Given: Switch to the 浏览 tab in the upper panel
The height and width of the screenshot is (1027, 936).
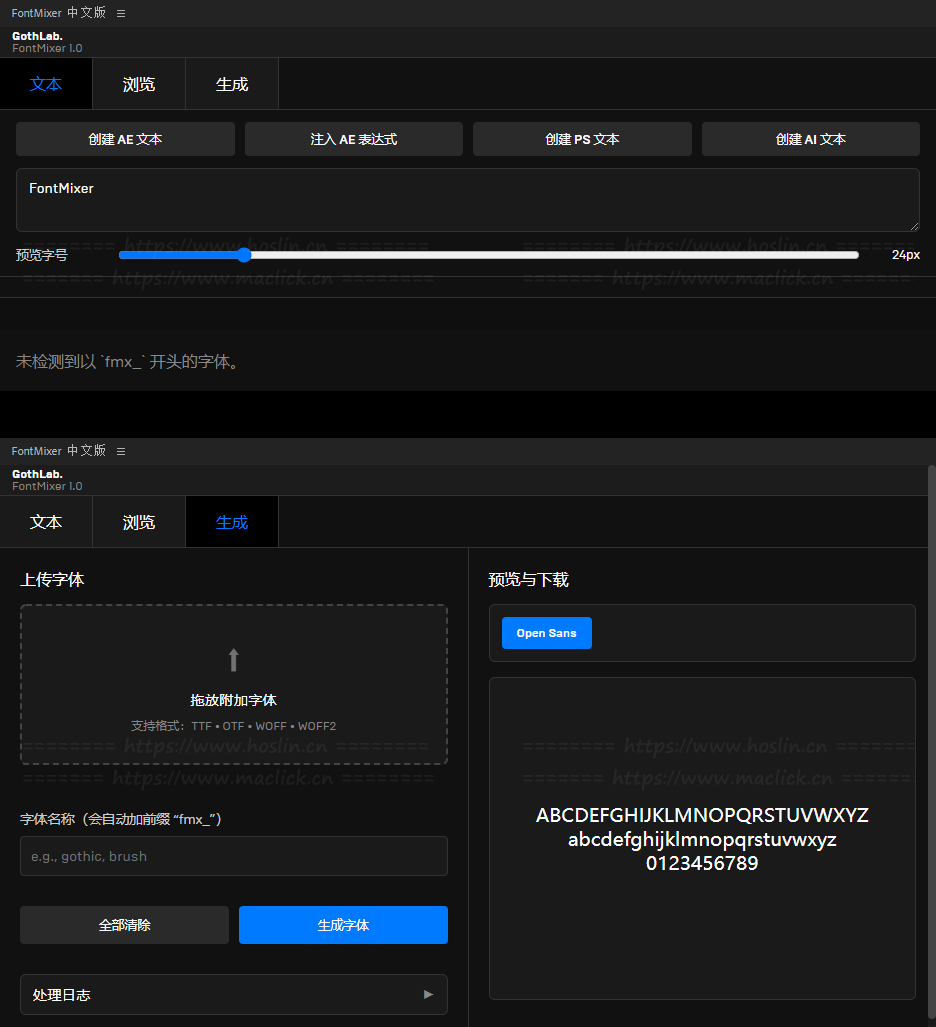Looking at the screenshot, I should 139,85.
